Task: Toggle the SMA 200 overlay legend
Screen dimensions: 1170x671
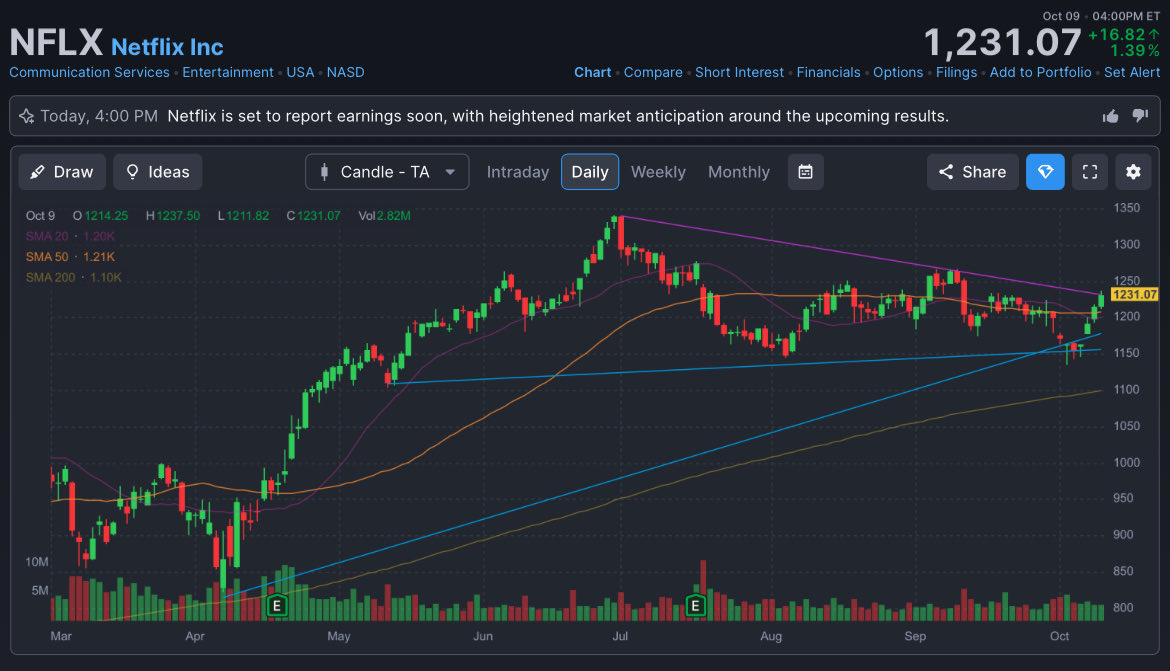Action: click(50, 277)
